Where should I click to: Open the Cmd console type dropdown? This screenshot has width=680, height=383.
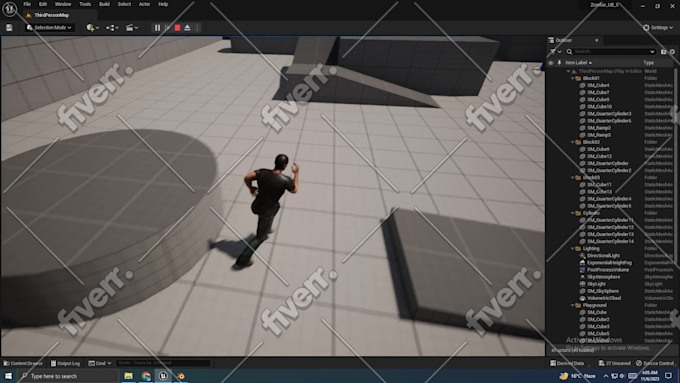coord(100,363)
